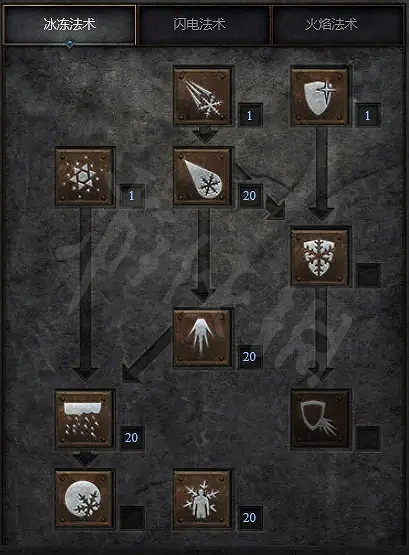
Task: Select the Ice Bolt skill icon
Action: (202, 96)
